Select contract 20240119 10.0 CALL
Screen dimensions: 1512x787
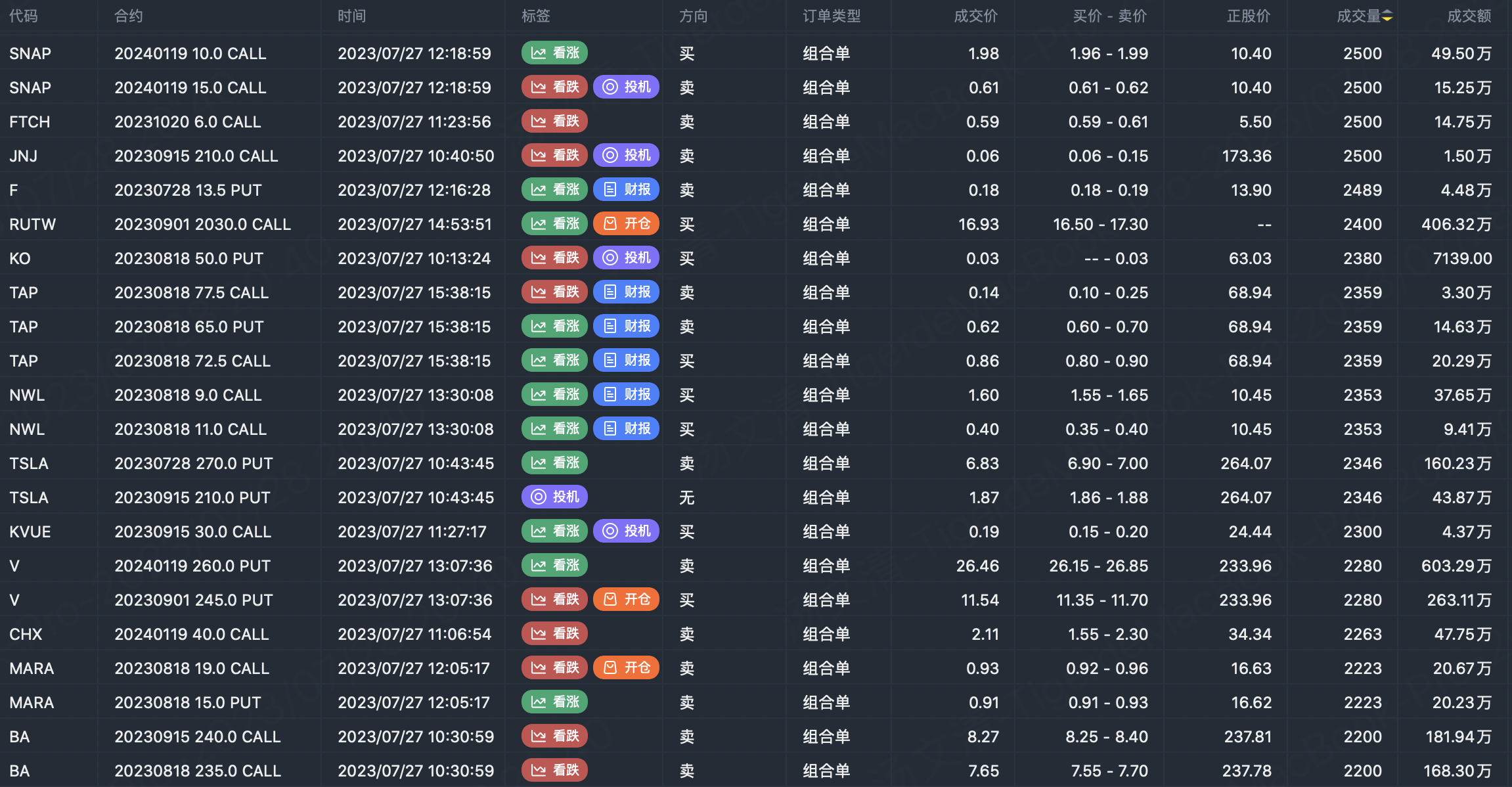point(190,53)
